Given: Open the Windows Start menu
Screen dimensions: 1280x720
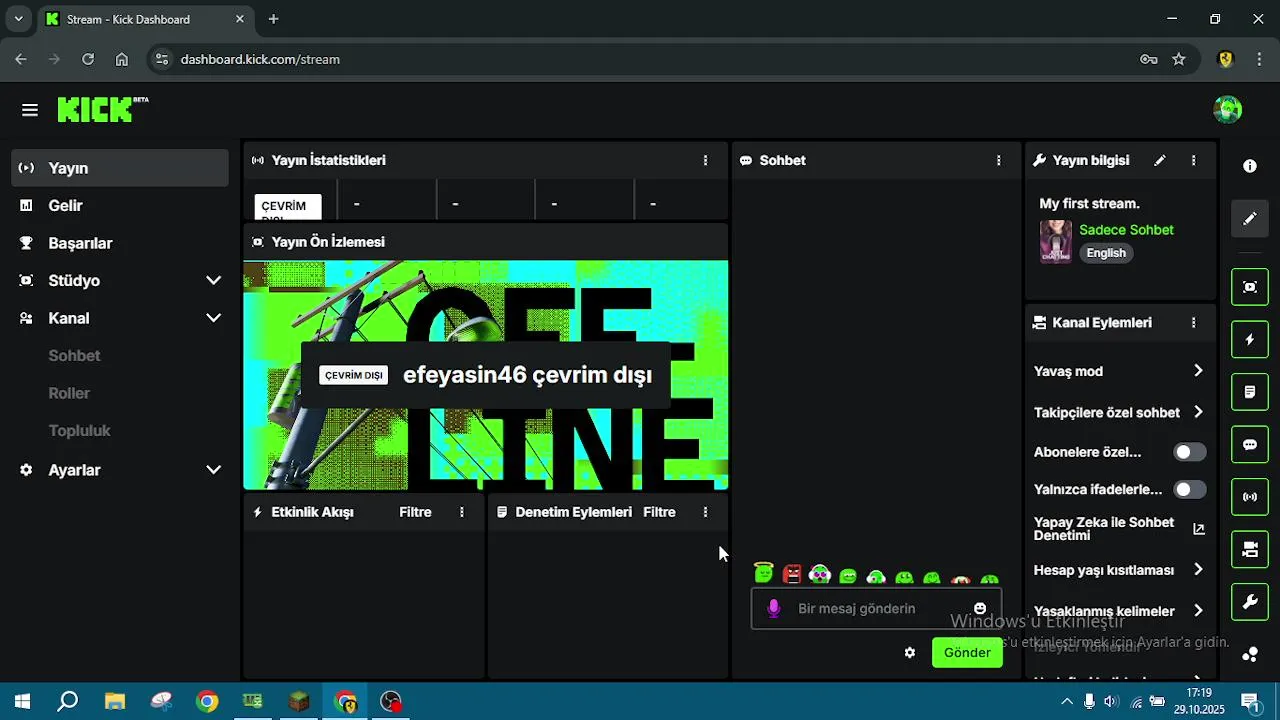Looking at the screenshot, I should [x=21, y=701].
